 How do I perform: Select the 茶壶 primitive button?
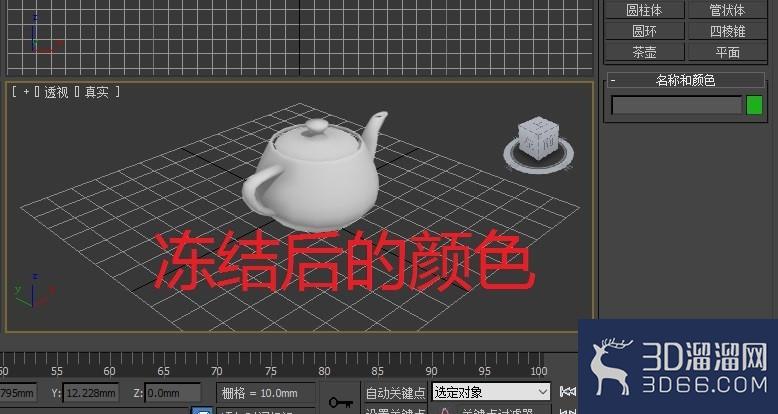coord(644,52)
